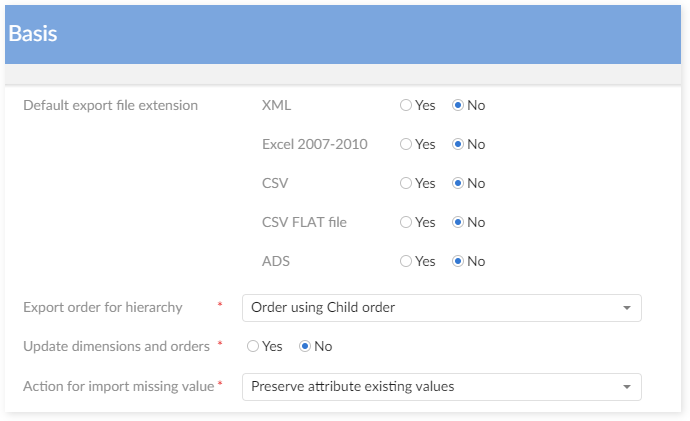Click the Default export file extension label
Image resolution: width=690 pixels, height=421 pixels.
pos(110,105)
